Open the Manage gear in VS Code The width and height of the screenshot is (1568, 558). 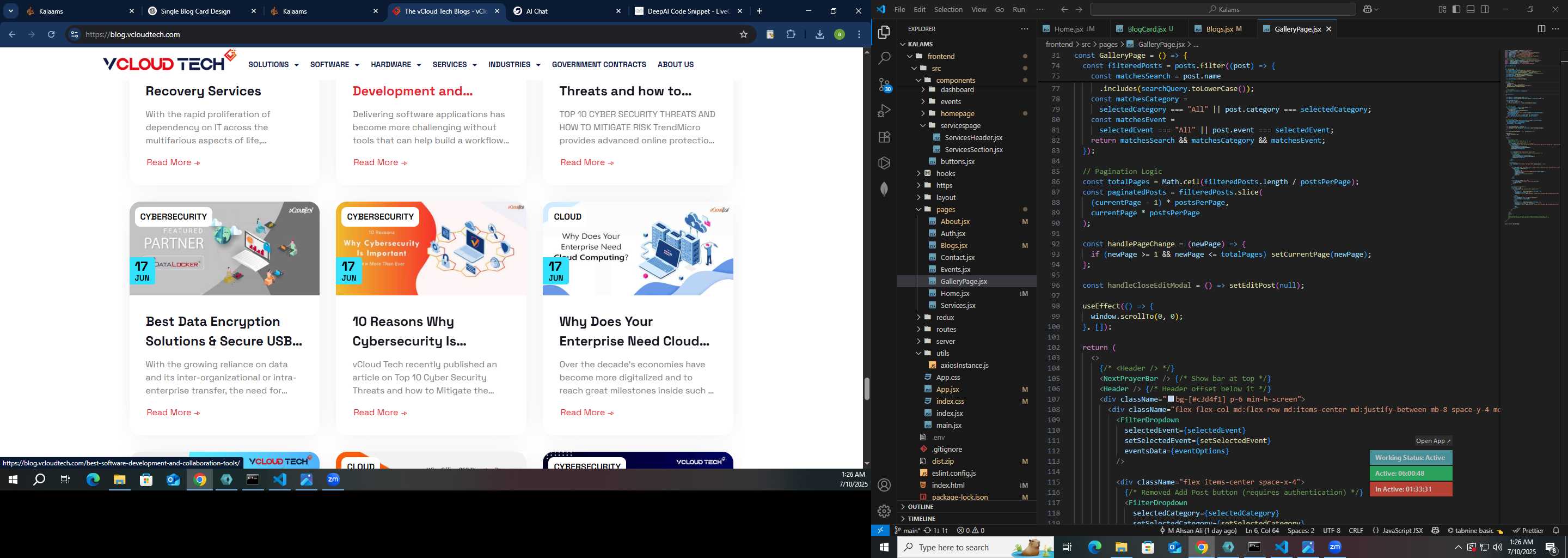pyautogui.click(x=884, y=511)
